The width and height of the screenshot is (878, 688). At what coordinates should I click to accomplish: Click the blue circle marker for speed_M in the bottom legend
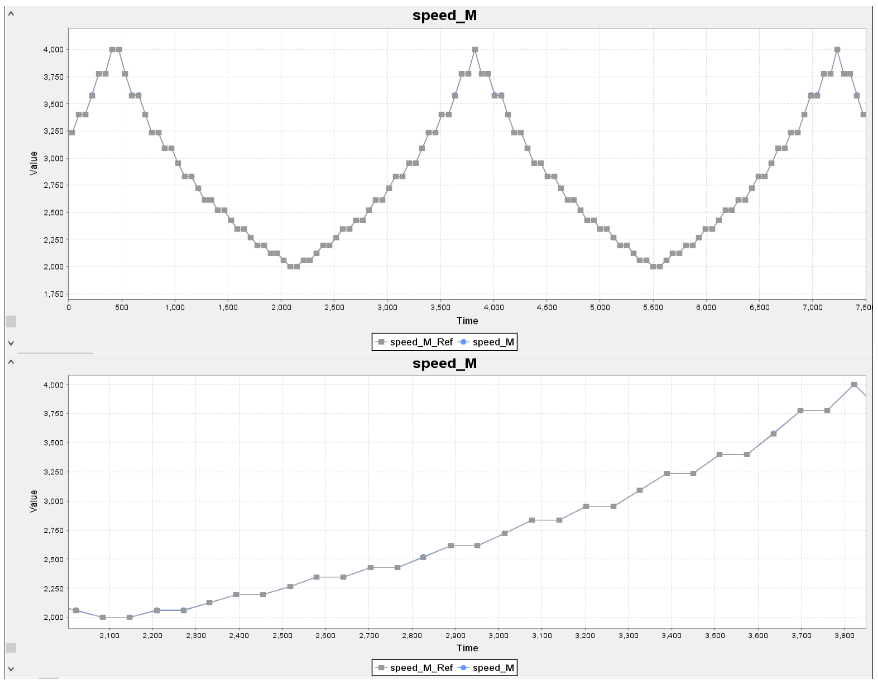(x=463, y=668)
